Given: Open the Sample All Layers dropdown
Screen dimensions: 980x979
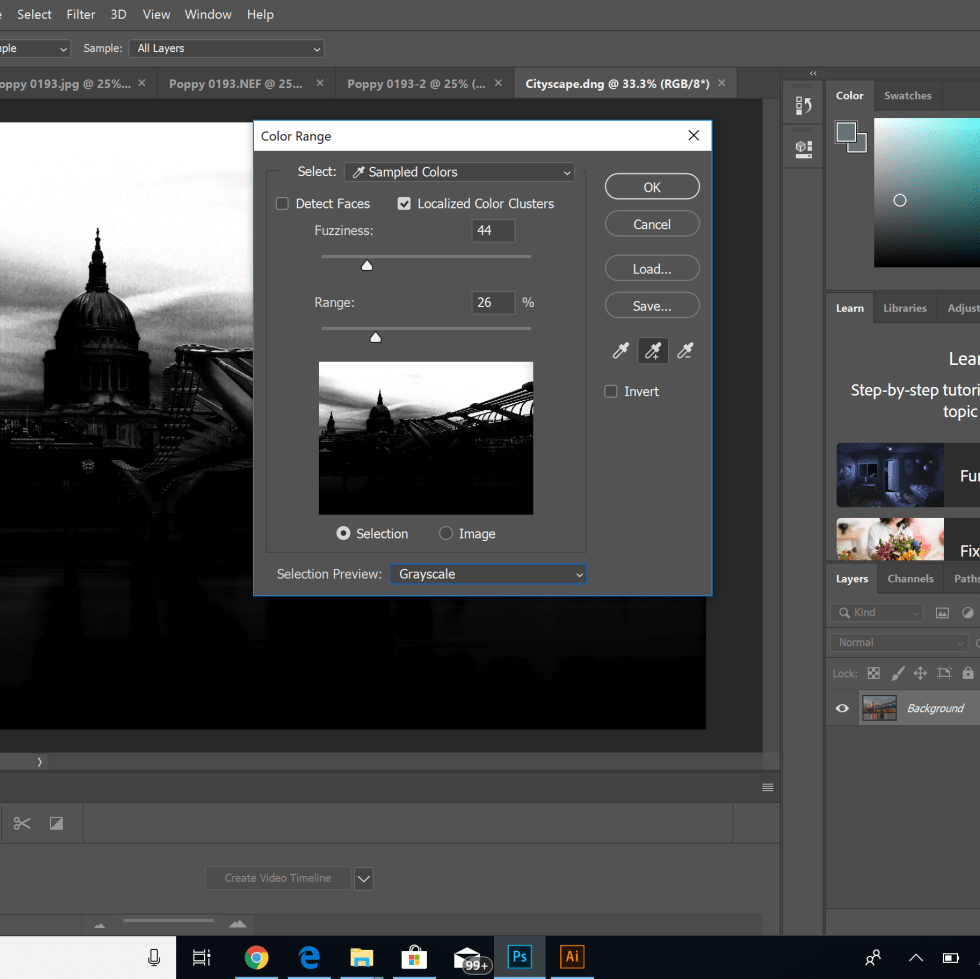Looking at the screenshot, I should 229,48.
